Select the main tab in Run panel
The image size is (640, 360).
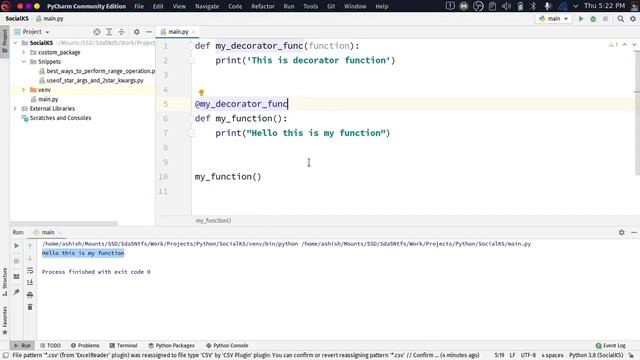[48, 232]
